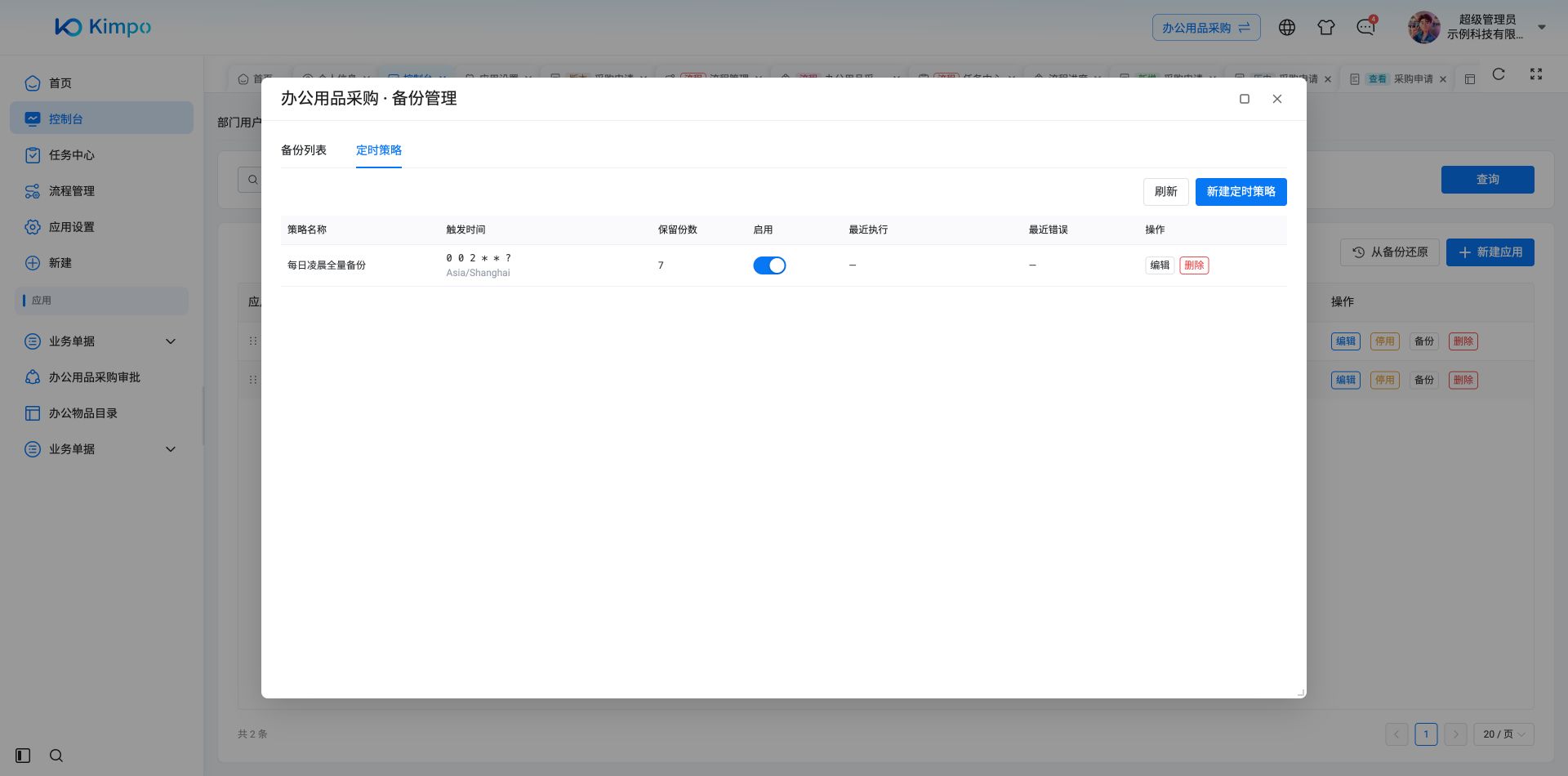Click the 查询 button in background page
1568x776 pixels.
coord(1488,180)
